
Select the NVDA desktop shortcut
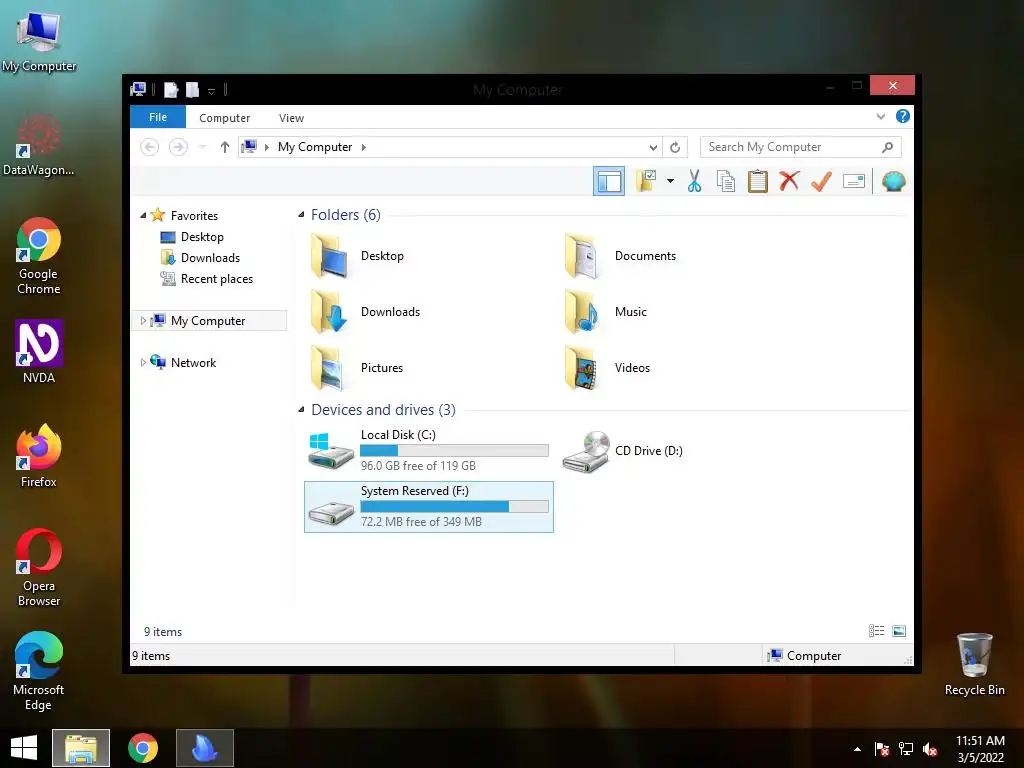pos(39,351)
